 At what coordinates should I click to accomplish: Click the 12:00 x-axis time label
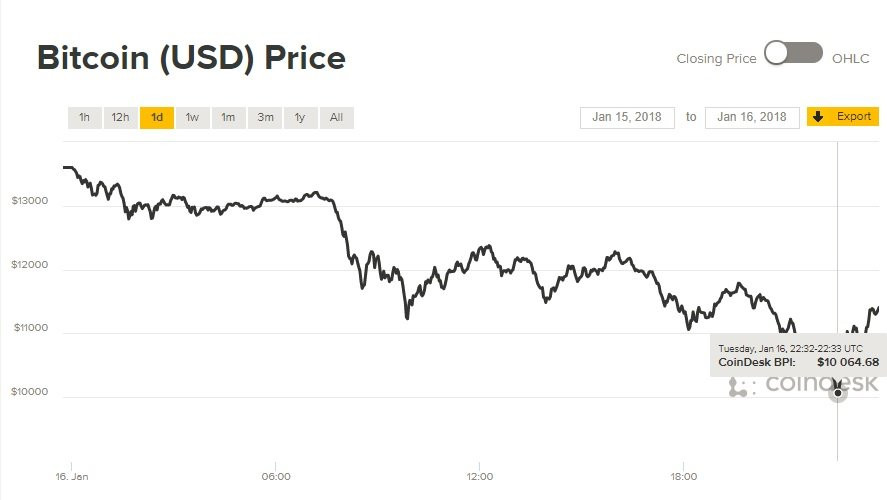[x=479, y=476]
